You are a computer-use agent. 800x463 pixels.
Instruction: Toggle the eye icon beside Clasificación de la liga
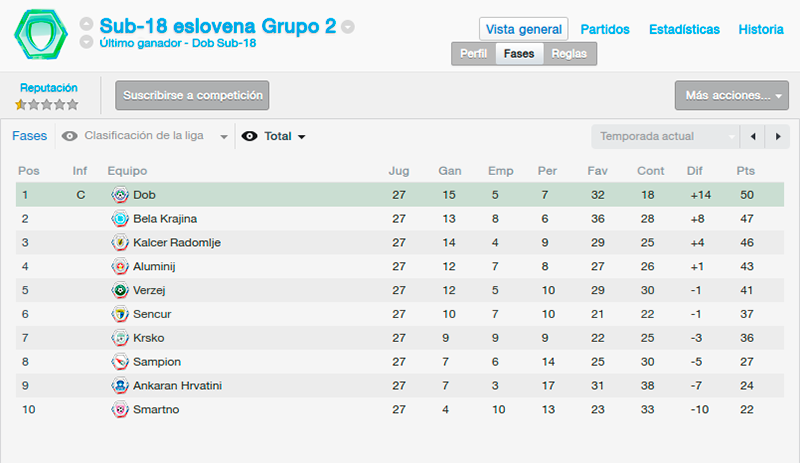point(69,136)
